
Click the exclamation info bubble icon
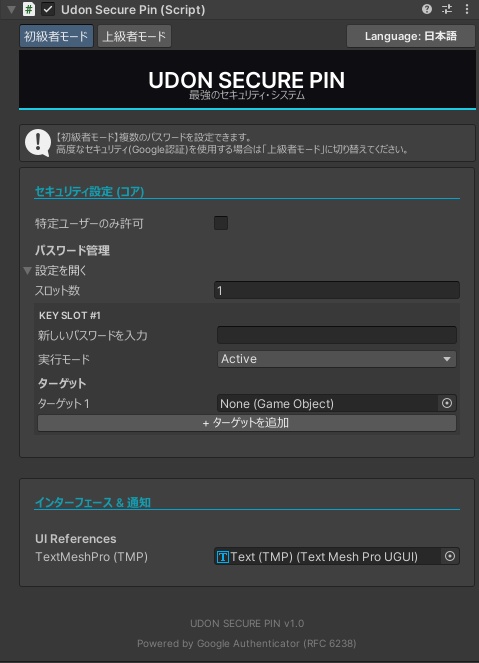click(x=38, y=142)
